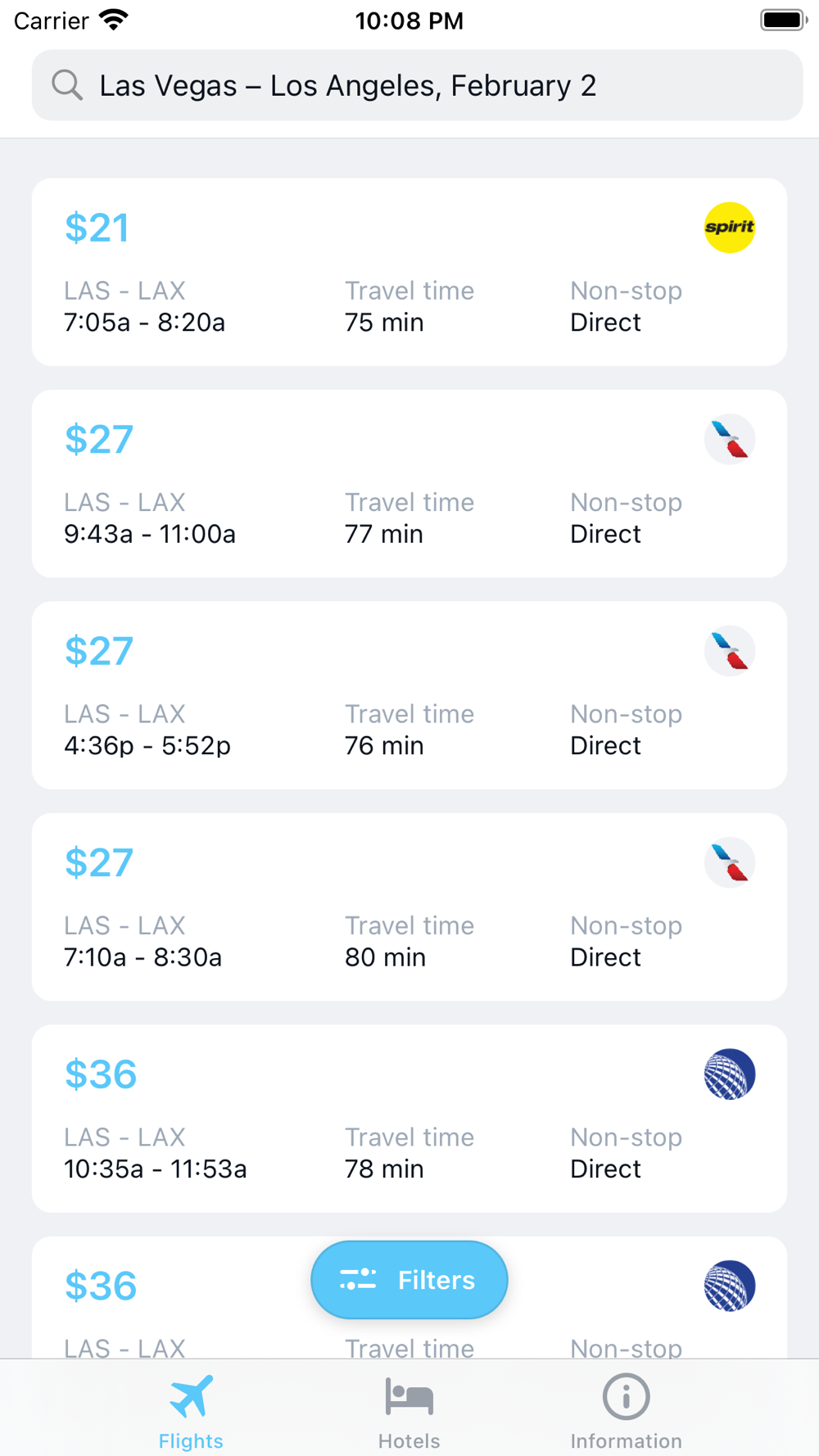819x1456 pixels.
Task: Open the Information tab
Action: 626,1410
